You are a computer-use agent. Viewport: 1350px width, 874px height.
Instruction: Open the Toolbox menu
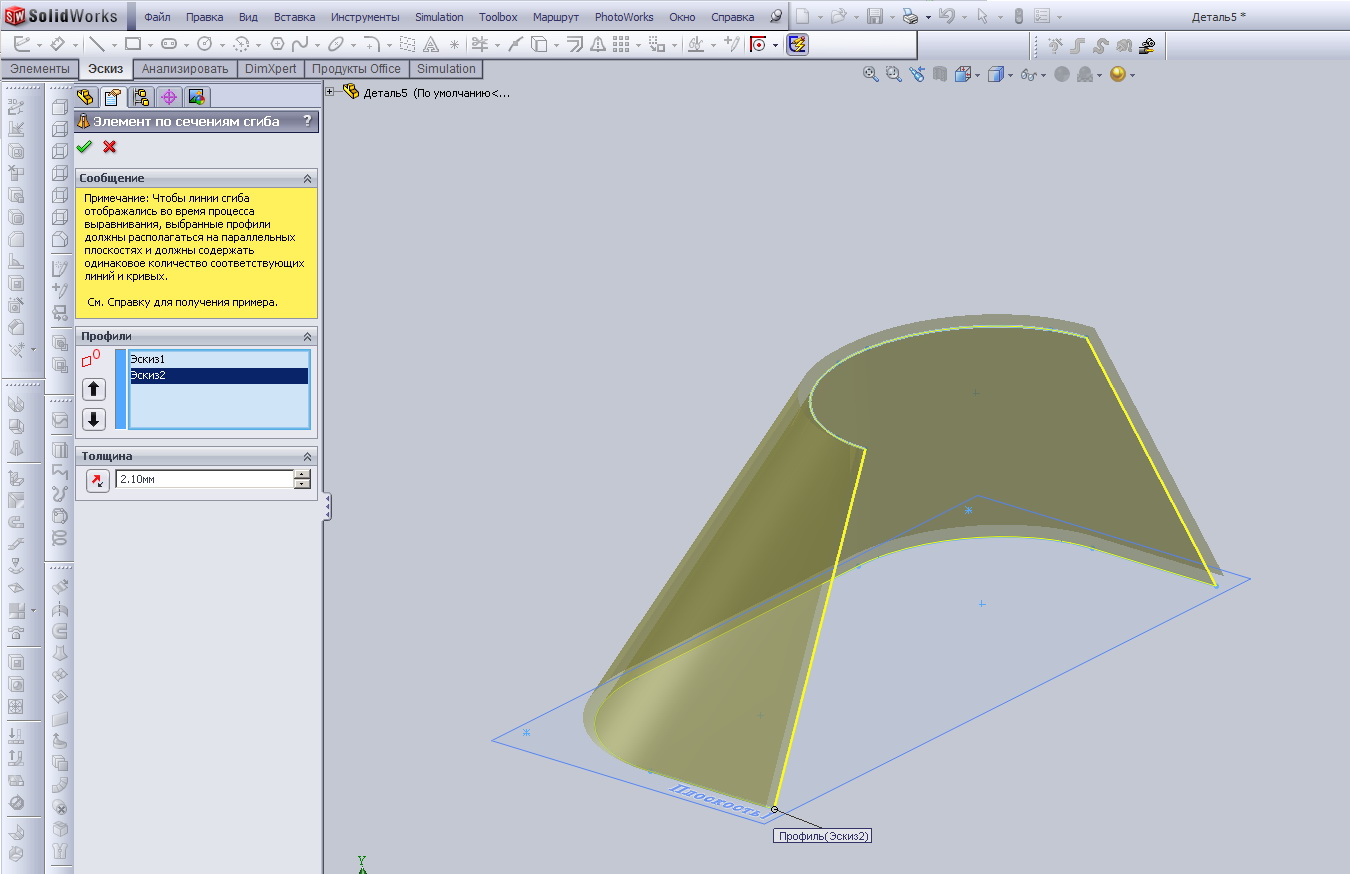(x=498, y=17)
